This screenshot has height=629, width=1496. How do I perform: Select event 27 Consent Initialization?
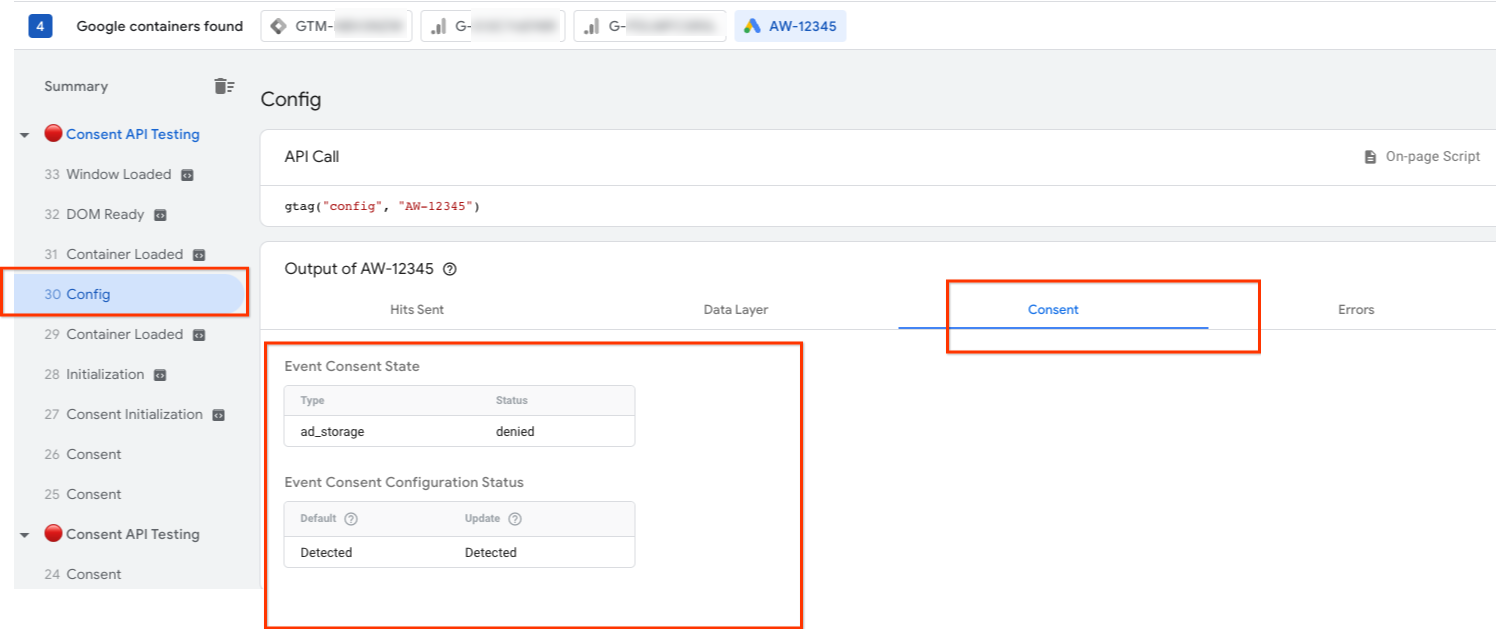[x=134, y=414]
